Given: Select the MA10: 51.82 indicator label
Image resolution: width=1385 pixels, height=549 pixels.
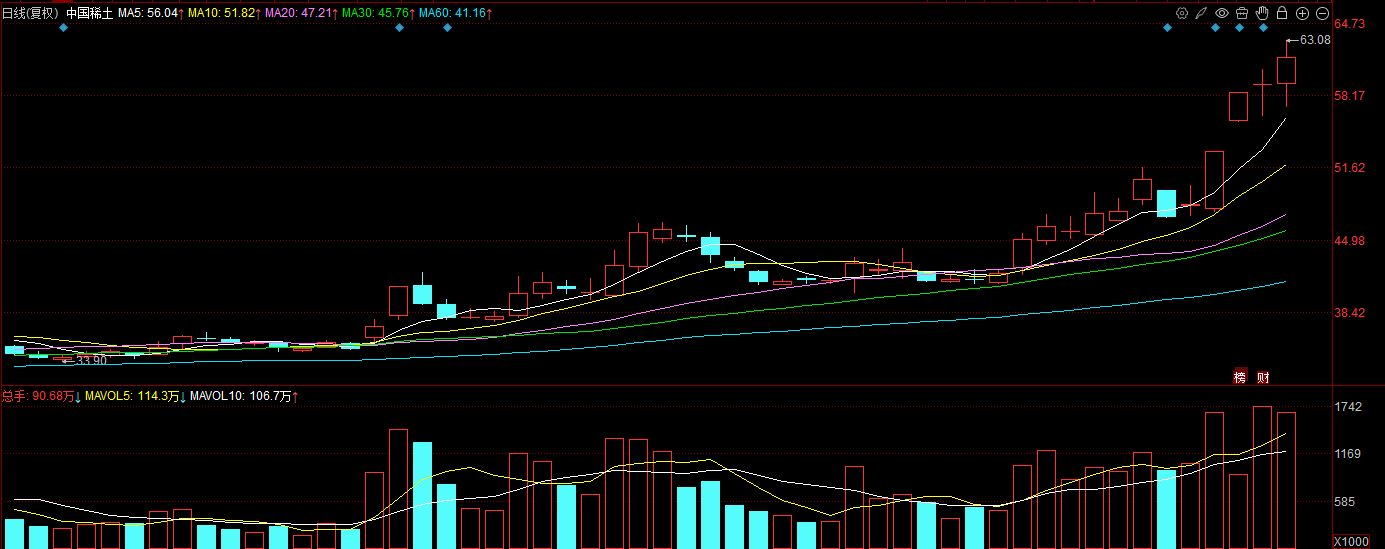Looking at the screenshot, I should coord(226,13).
